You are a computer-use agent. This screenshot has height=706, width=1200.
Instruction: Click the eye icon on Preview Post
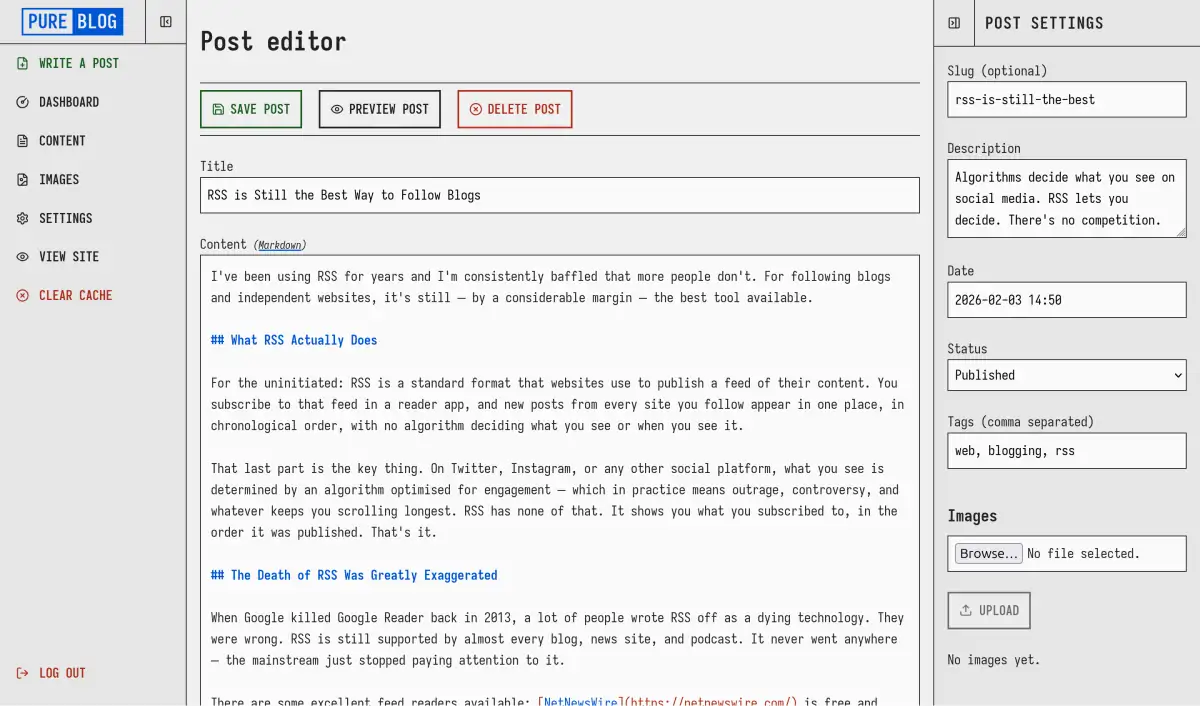point(337,109)
